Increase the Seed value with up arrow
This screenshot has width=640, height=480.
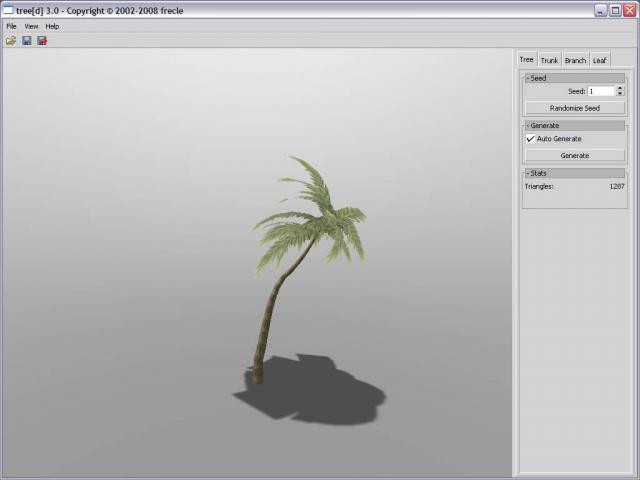click(x=620, y=88)
